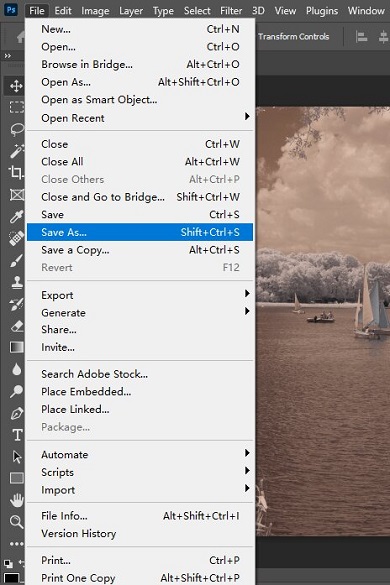Select the Rectangular Marquee tool
Viewport: 390px width, 585px height.
pyautogui.click(x=16, y=107)
